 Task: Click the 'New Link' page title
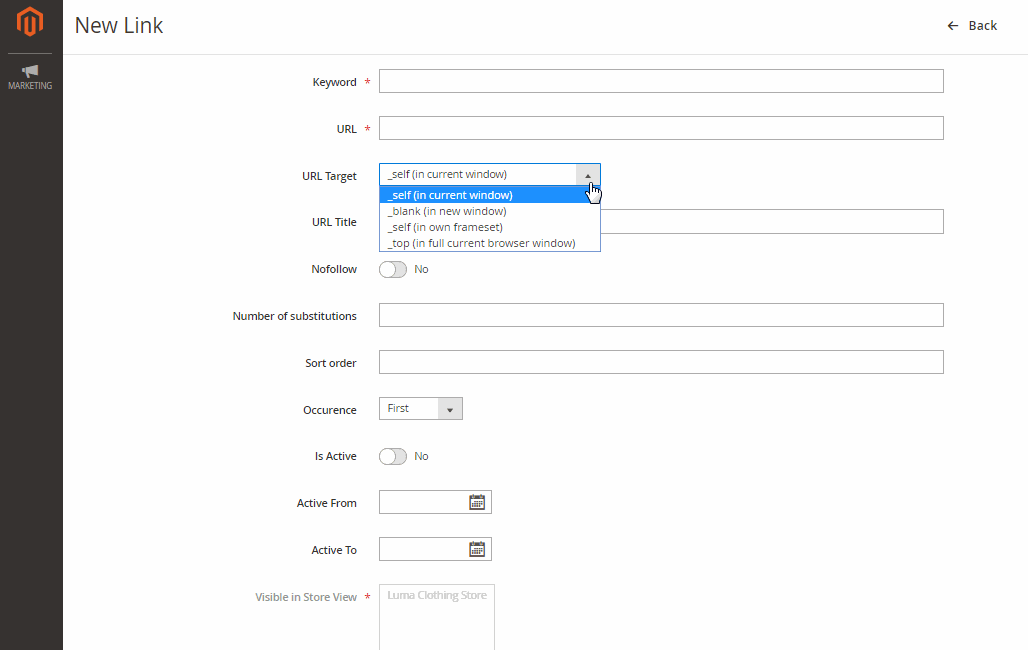pyautogui.click(x=119, y=26)
